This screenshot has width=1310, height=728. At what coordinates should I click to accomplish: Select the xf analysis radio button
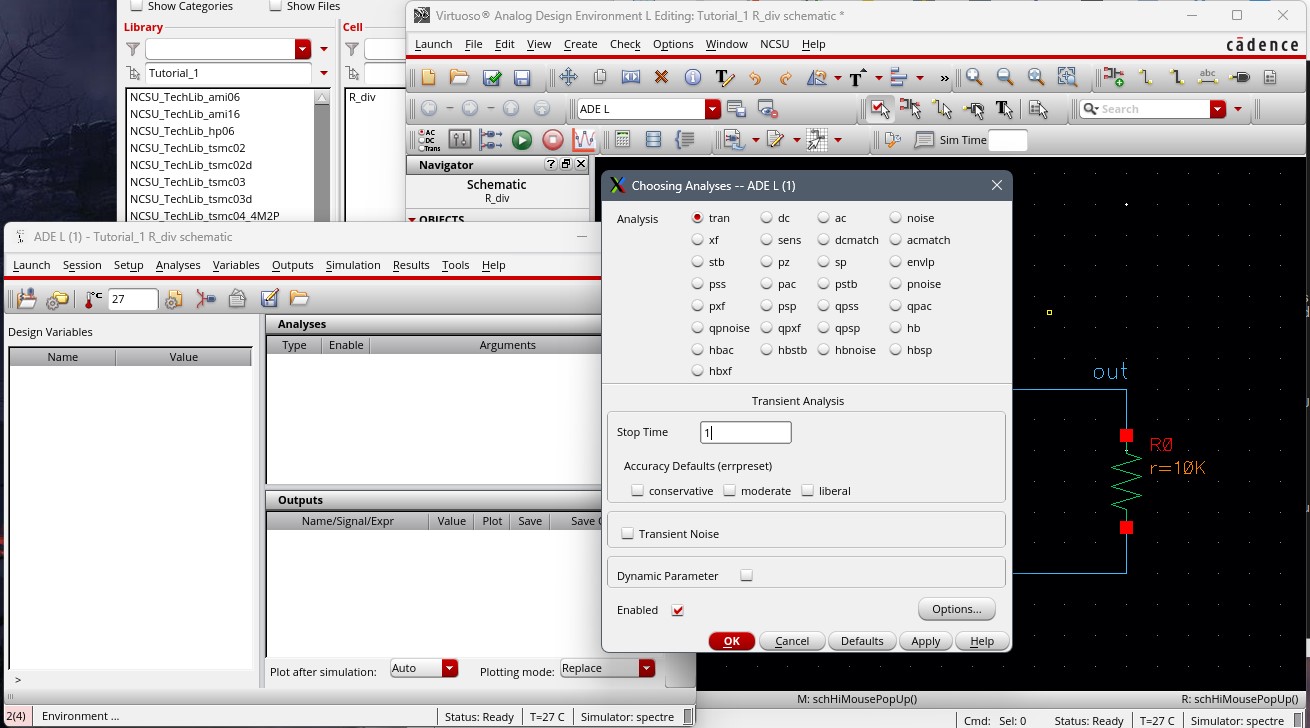pos(698,240)
